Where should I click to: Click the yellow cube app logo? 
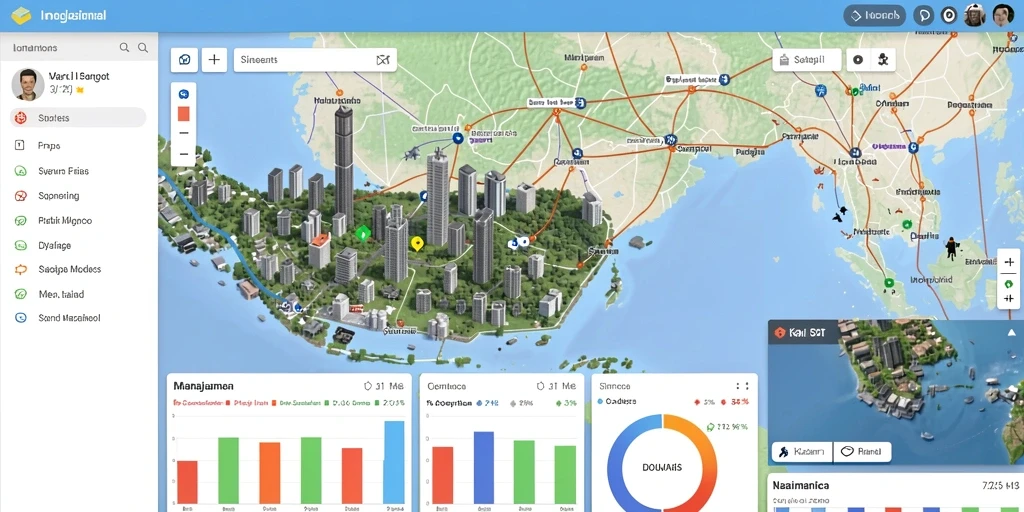[21, 16]
